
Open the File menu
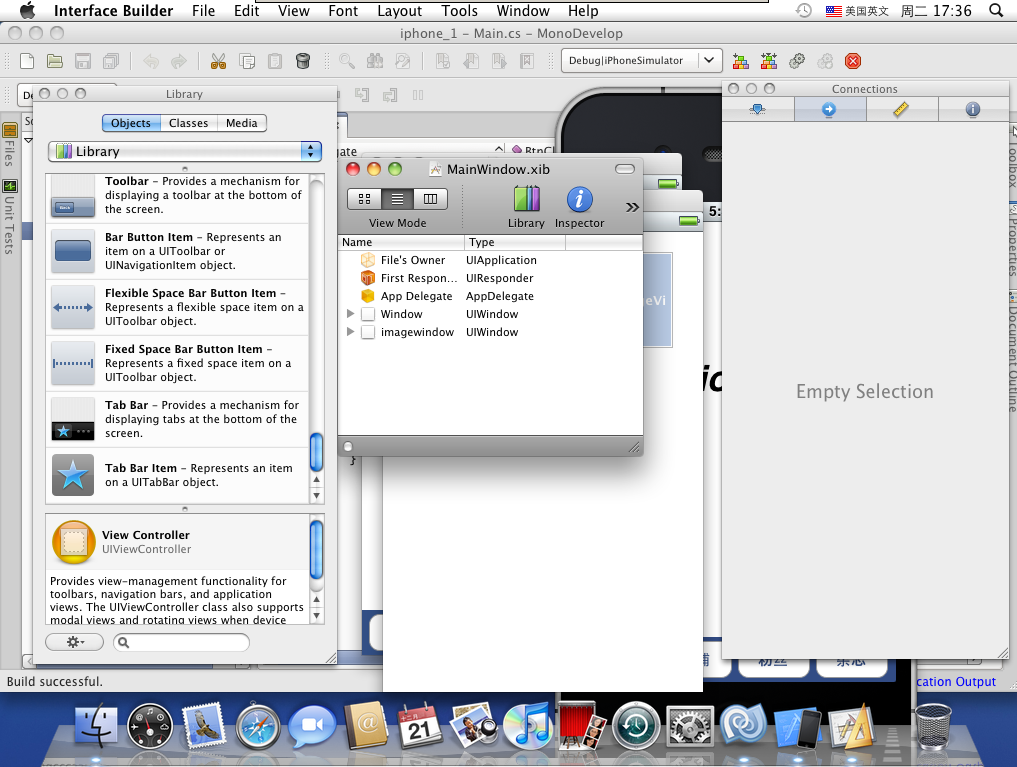pyautogui.click(x=204, y=10)
